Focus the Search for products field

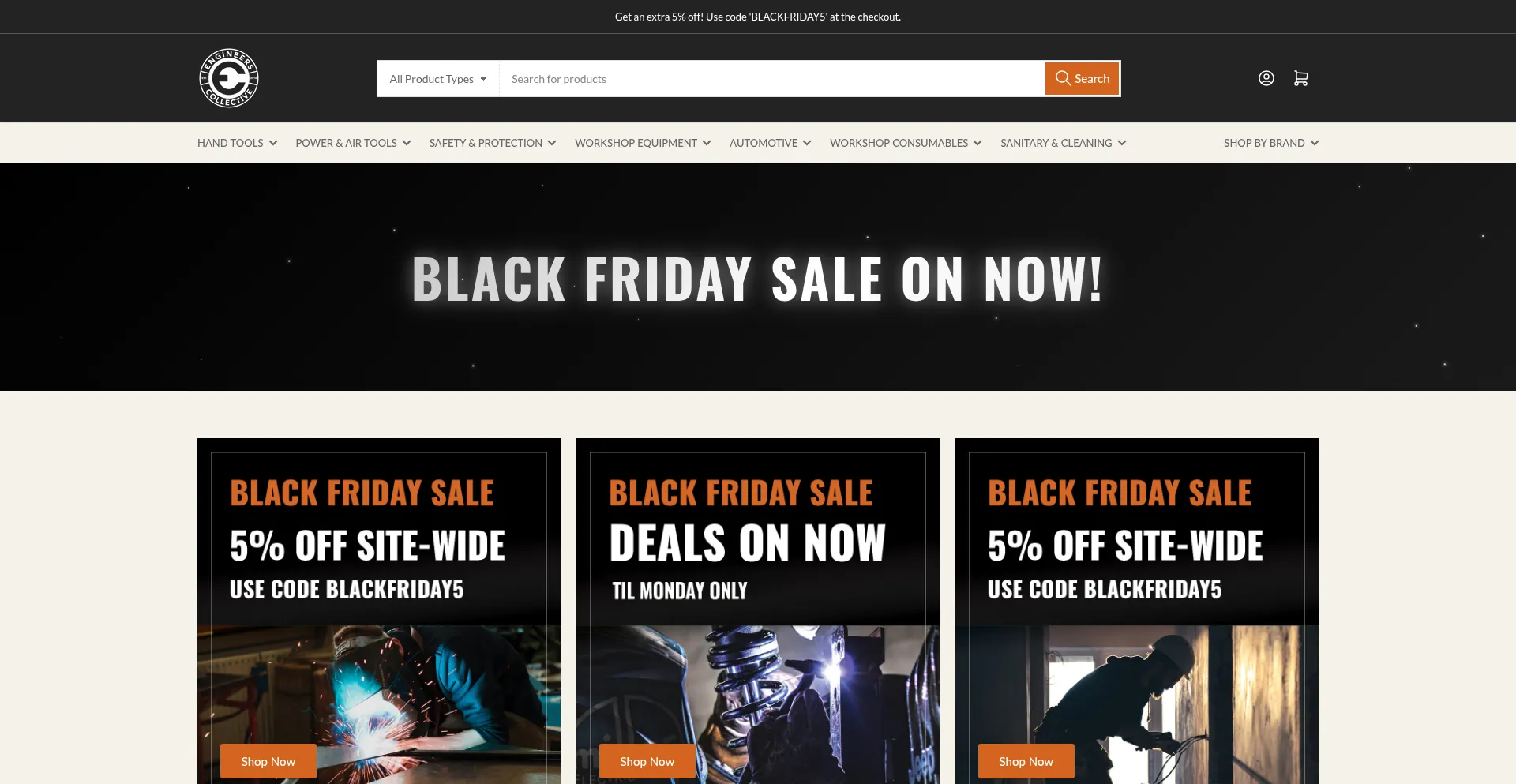(771, 79)
